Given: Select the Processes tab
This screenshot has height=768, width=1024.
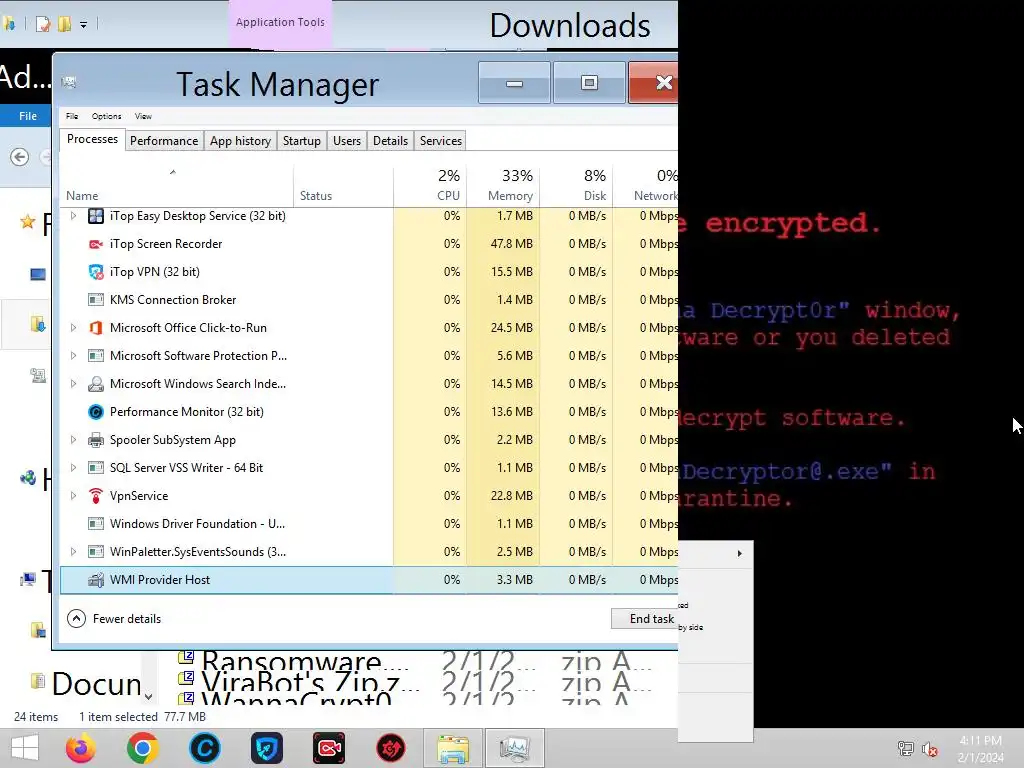Looking at the screenshot, I should point(92,139).
